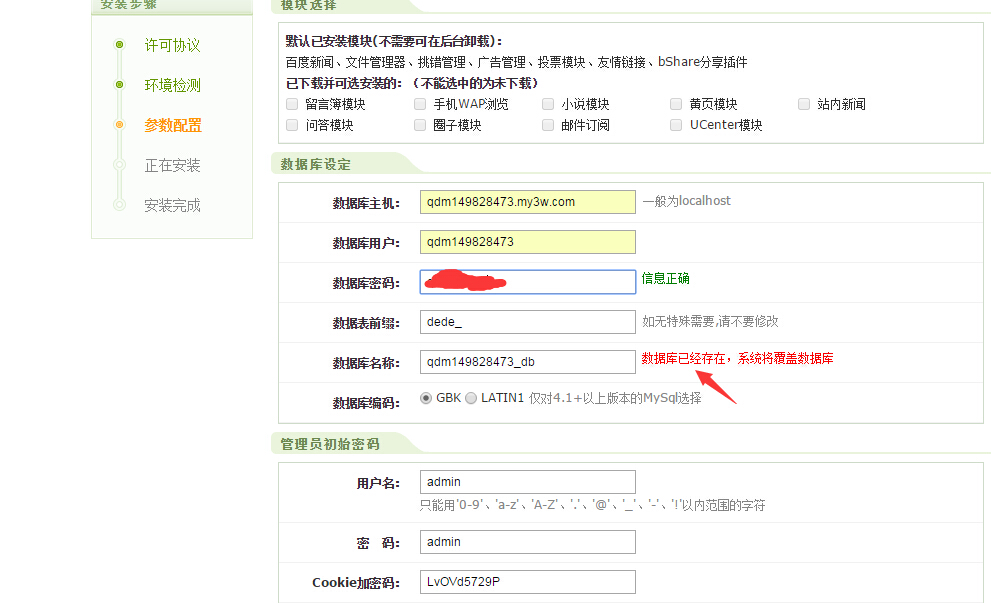Tick the 小说模块 checkbox

pos(548,104)
